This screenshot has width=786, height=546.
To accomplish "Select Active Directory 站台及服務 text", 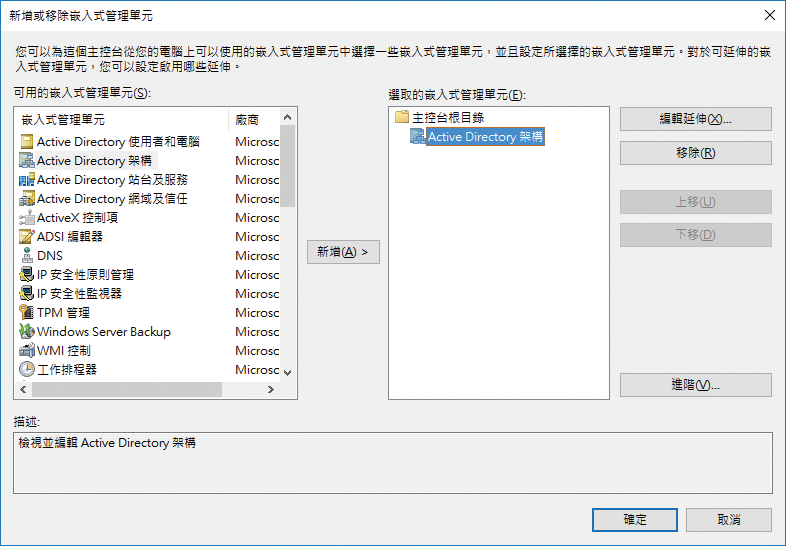I will point(112,180).
